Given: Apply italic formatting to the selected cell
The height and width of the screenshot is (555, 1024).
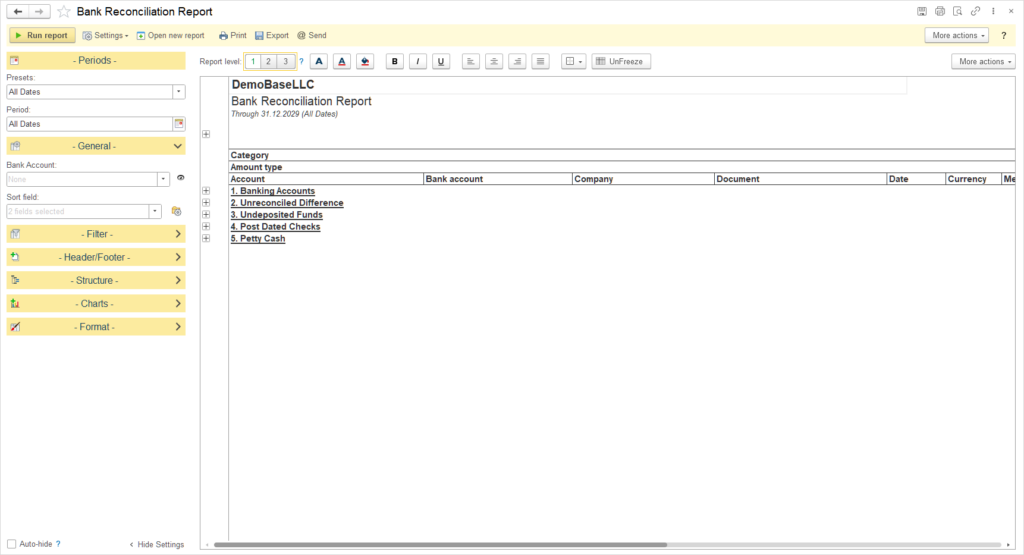Looking at the screenshot, I should (x=418, y=61).
